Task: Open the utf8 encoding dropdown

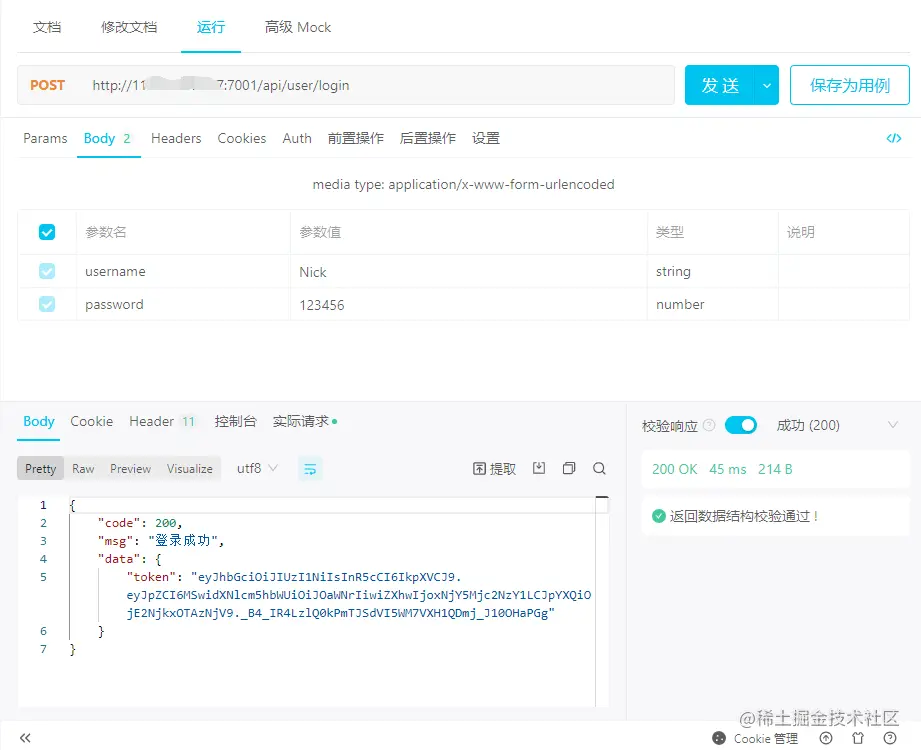Action: tap(257, 468)
